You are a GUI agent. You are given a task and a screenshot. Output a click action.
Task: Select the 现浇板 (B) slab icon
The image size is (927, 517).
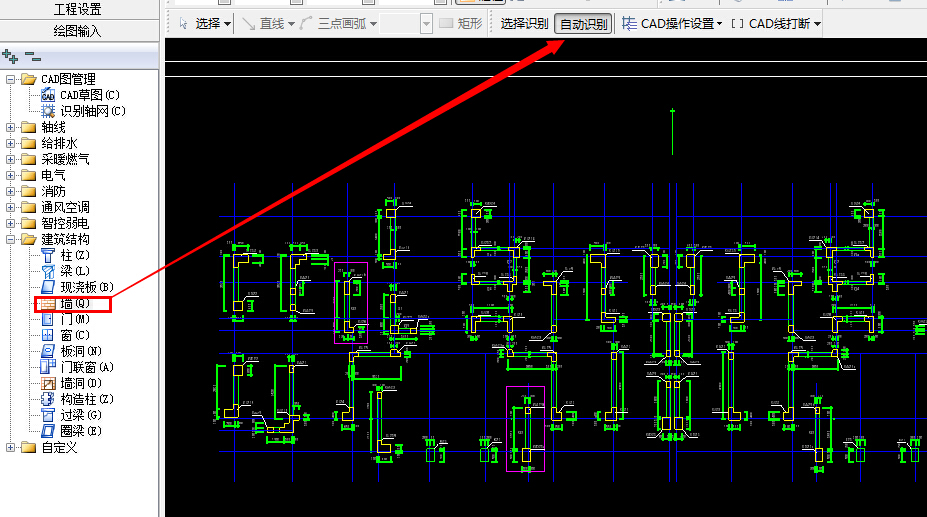[48, 287]
